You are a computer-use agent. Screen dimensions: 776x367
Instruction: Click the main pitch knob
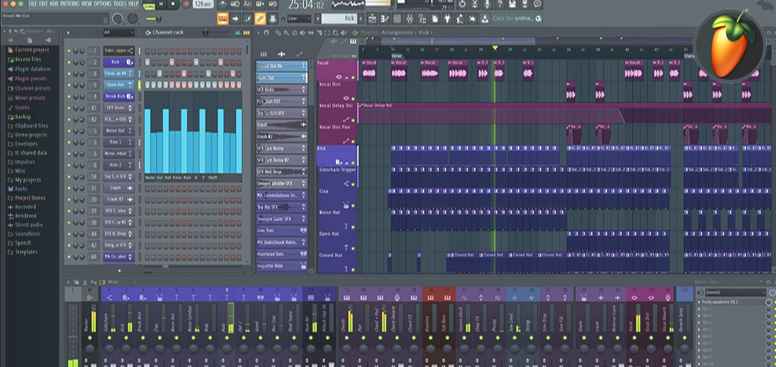coord(133,19)
